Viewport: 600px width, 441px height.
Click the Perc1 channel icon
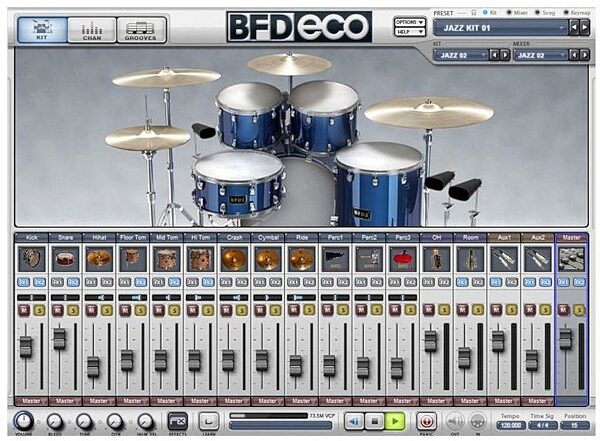coord(335,259)
